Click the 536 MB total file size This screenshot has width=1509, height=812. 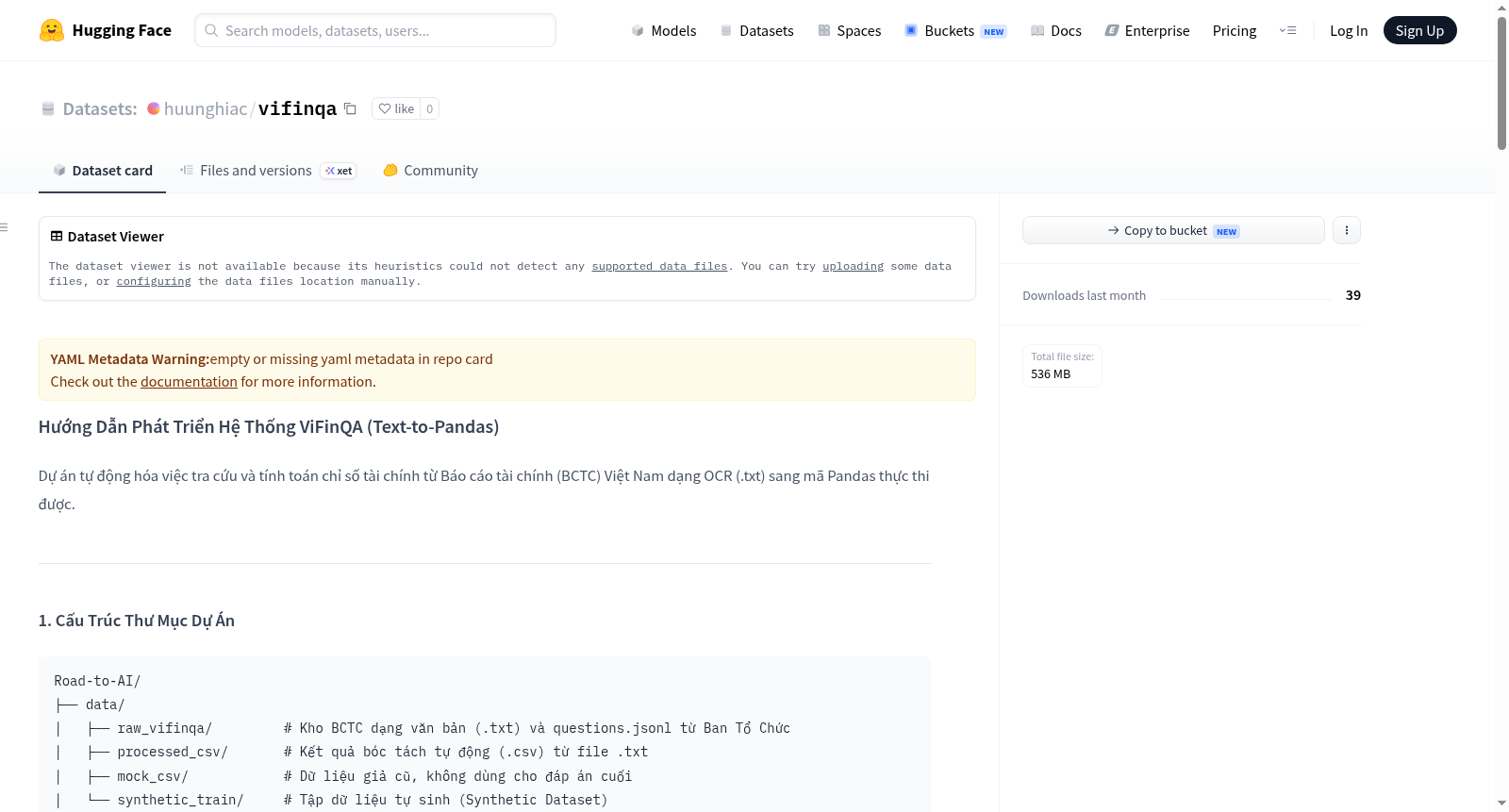pos(1051,374)
